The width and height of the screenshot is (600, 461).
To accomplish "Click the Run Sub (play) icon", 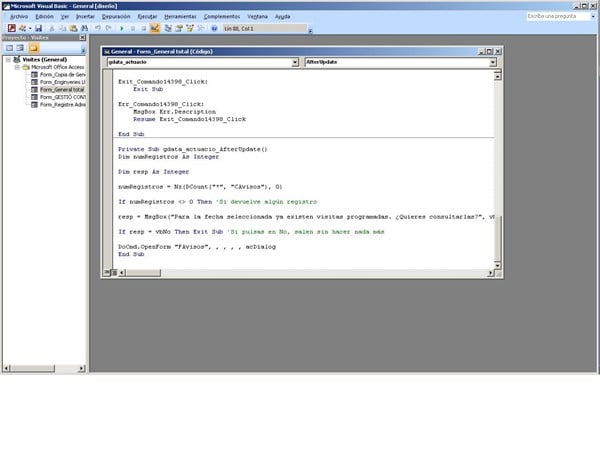I will [121, 28].
